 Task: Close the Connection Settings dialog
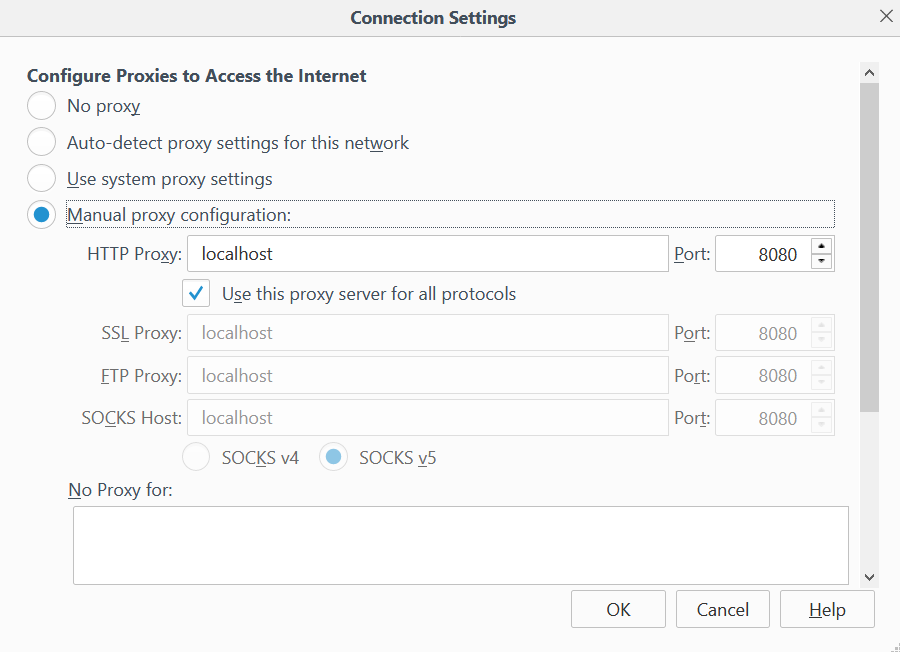pos(885,17)
